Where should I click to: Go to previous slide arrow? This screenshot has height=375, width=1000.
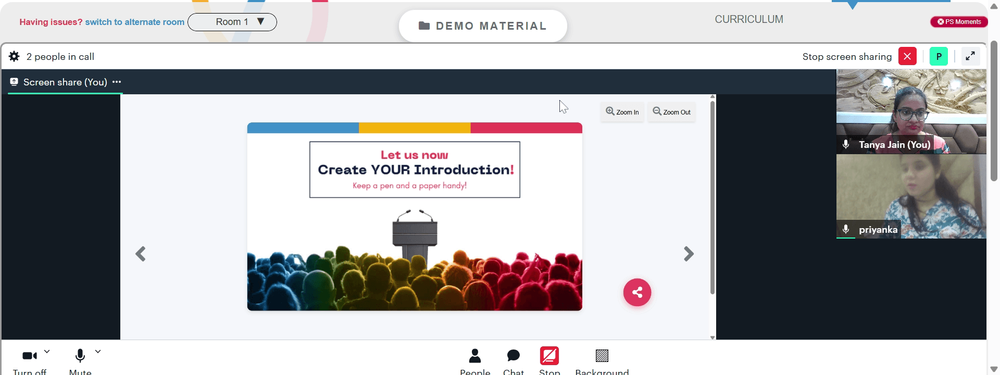[140, 254]
